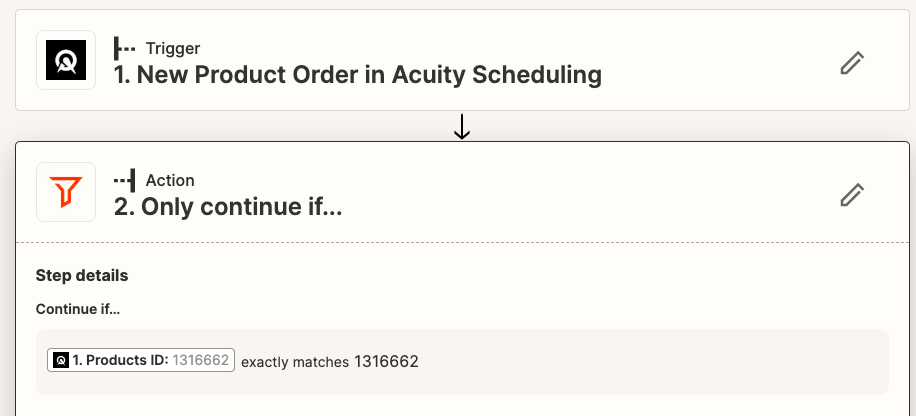The width and height of the screenshot is (916, 416).
Task: Click the grayed sample value in the Products ID pill
Action: point(200,360)
